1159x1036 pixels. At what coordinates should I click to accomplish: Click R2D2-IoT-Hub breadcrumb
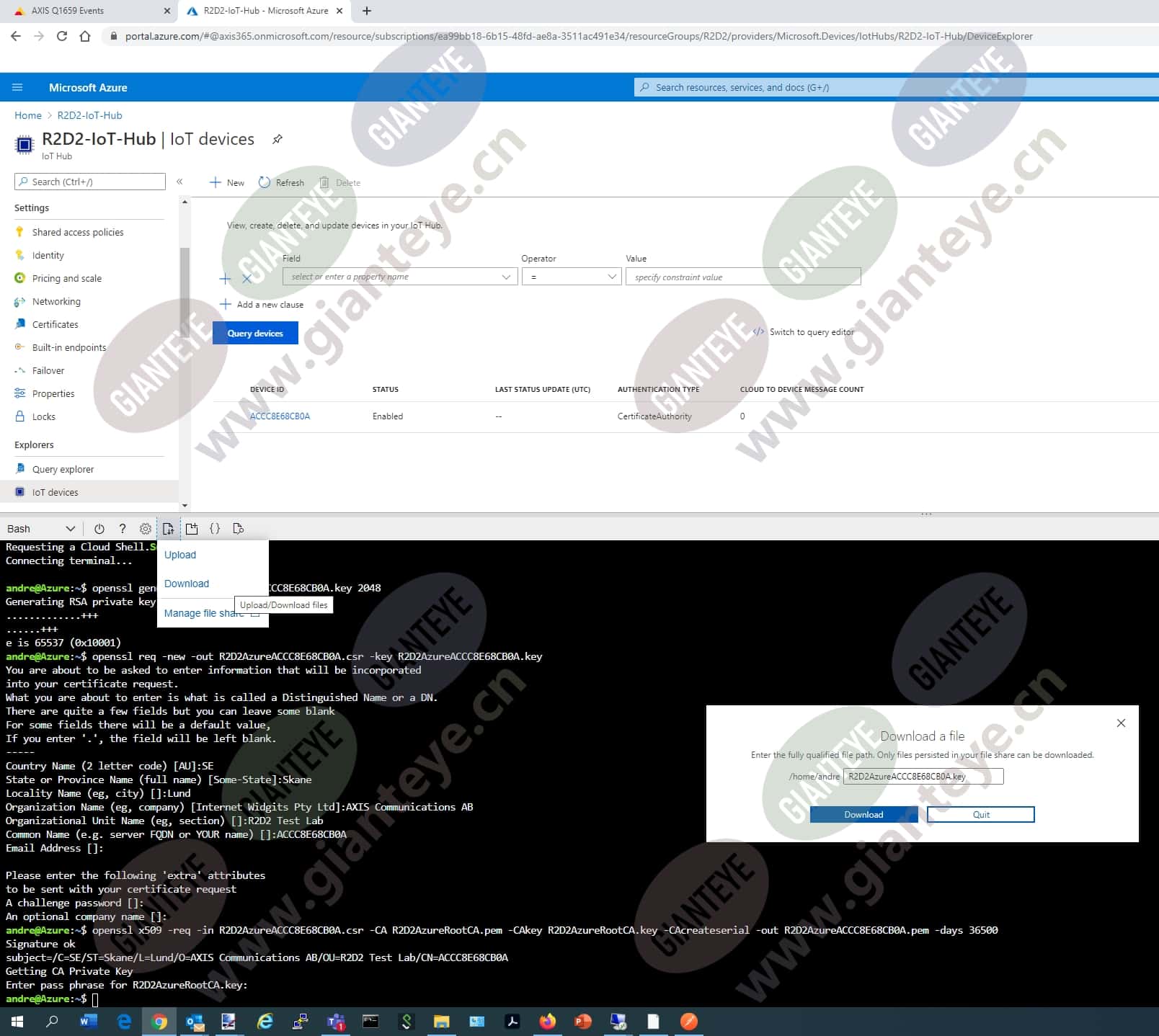click(x=90, y=115)
